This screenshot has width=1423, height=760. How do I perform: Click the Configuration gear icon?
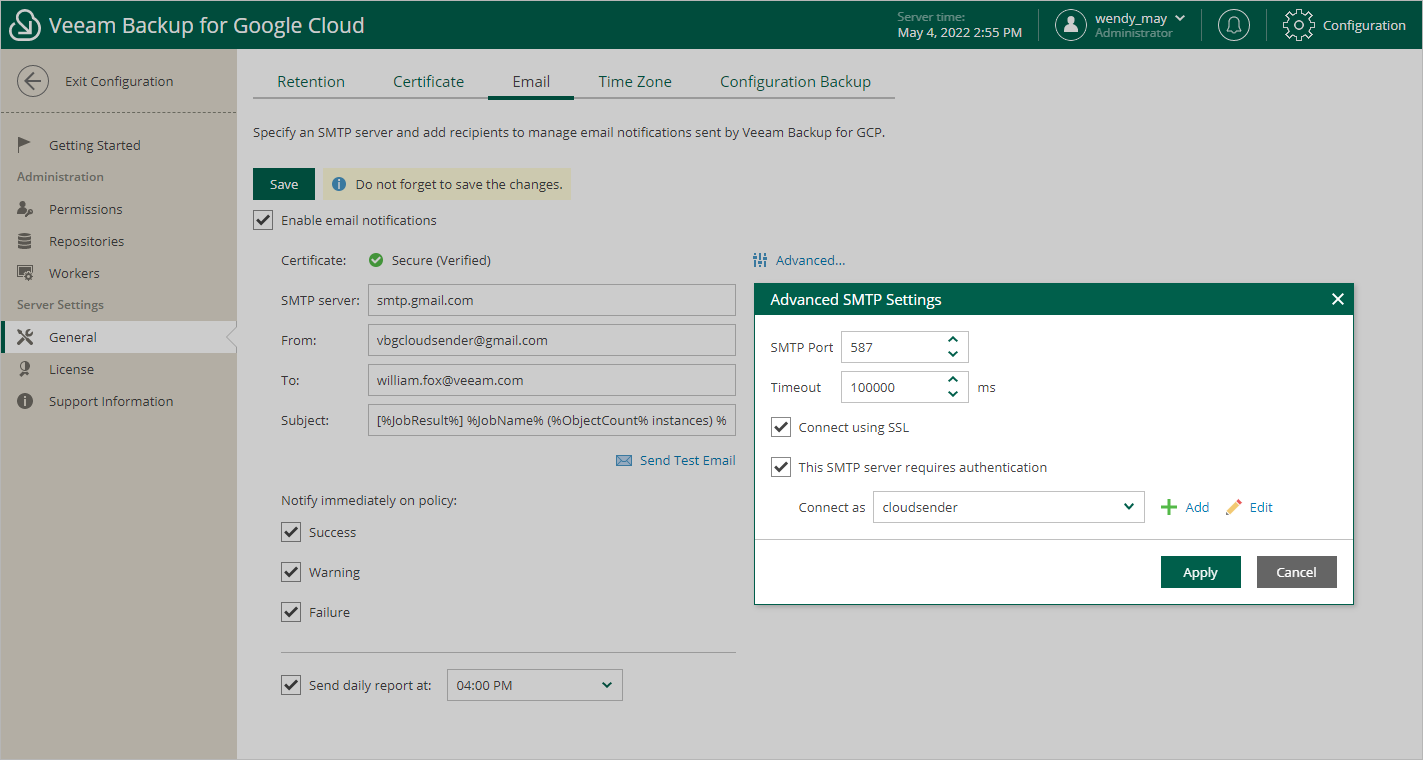(1298, 25)
